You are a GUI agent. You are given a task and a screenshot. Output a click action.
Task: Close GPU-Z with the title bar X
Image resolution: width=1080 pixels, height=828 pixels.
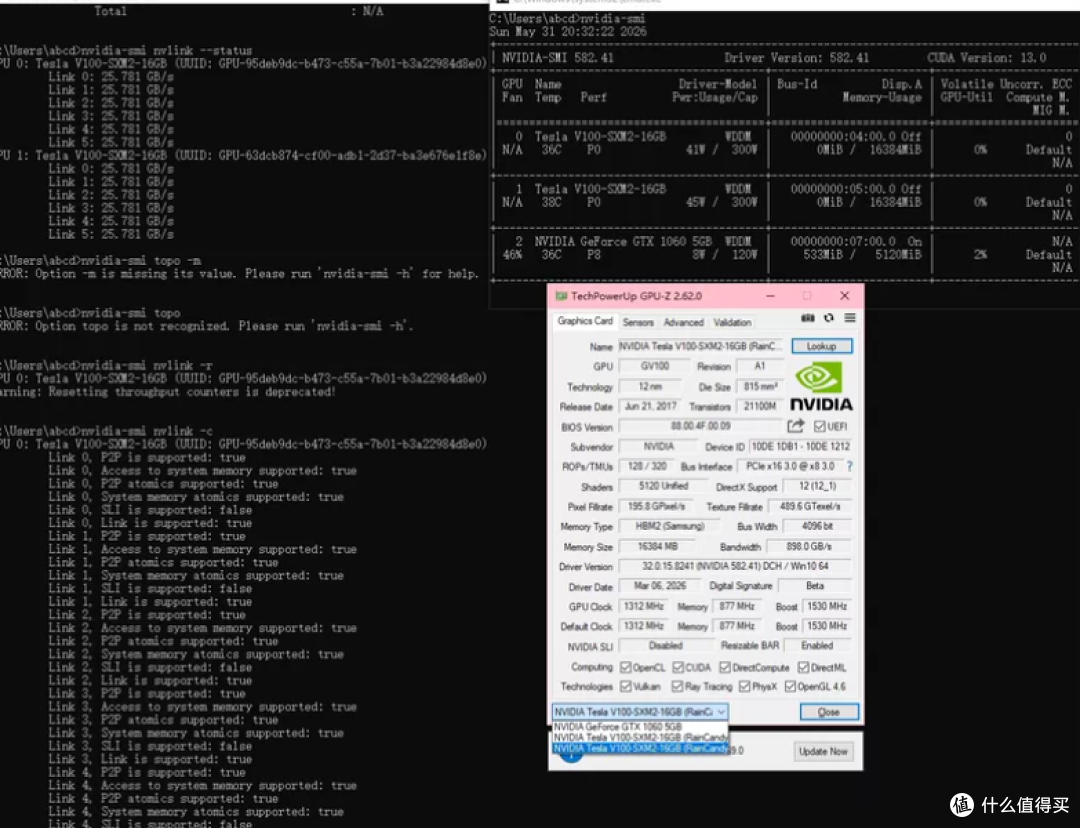(x=844, y=296)
